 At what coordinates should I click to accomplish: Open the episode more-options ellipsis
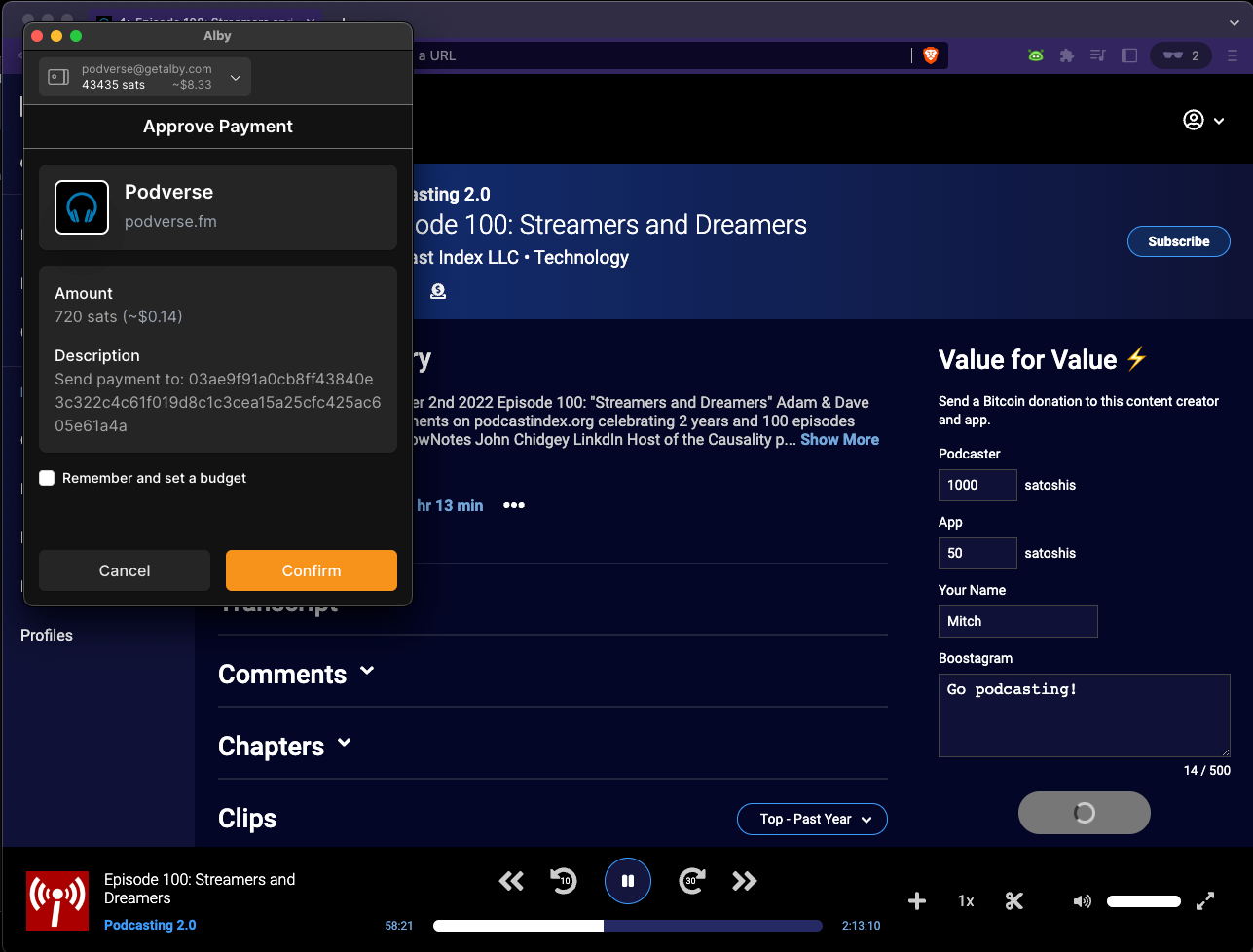point(514,505)
